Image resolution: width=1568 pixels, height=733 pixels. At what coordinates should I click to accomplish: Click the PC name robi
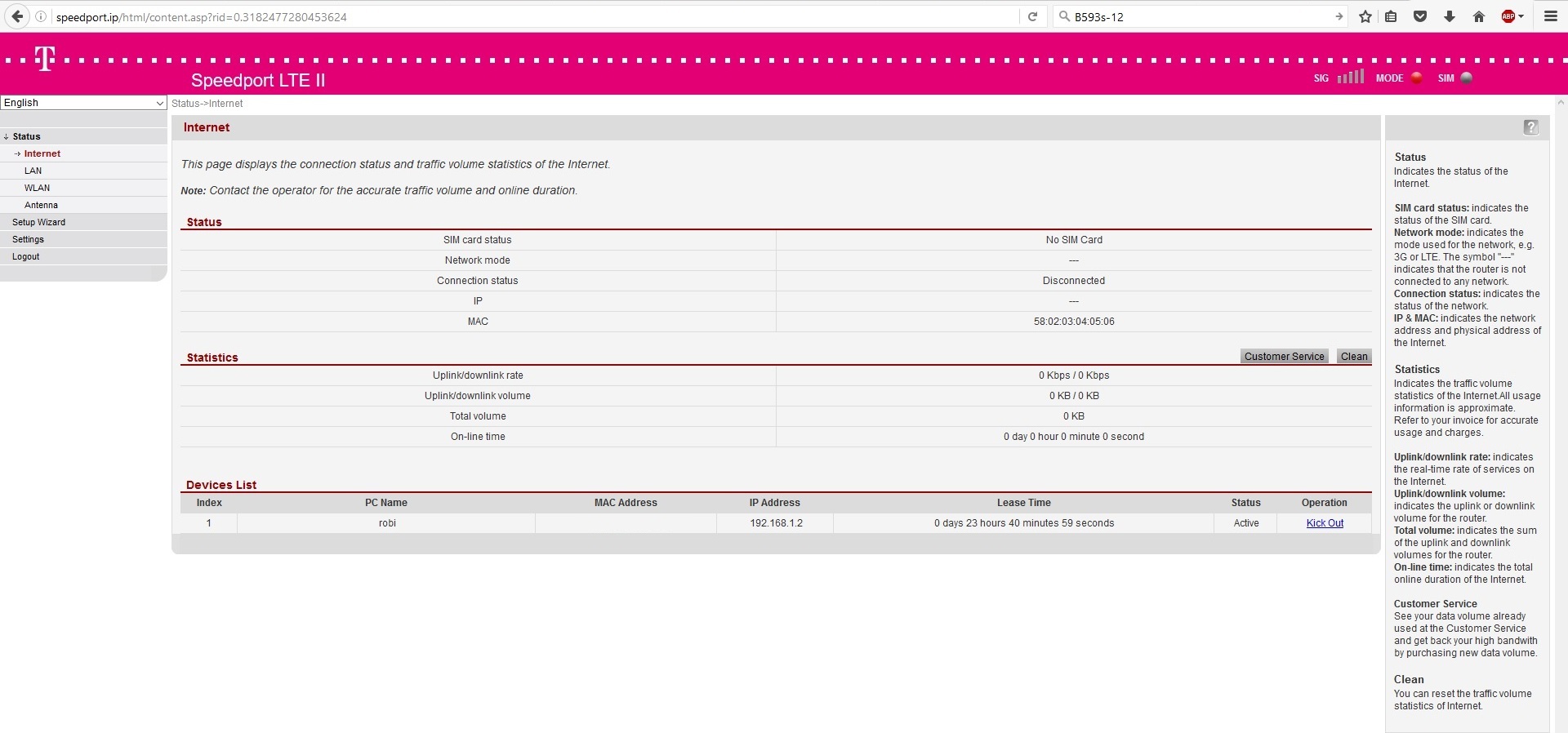tap(387, 523)
